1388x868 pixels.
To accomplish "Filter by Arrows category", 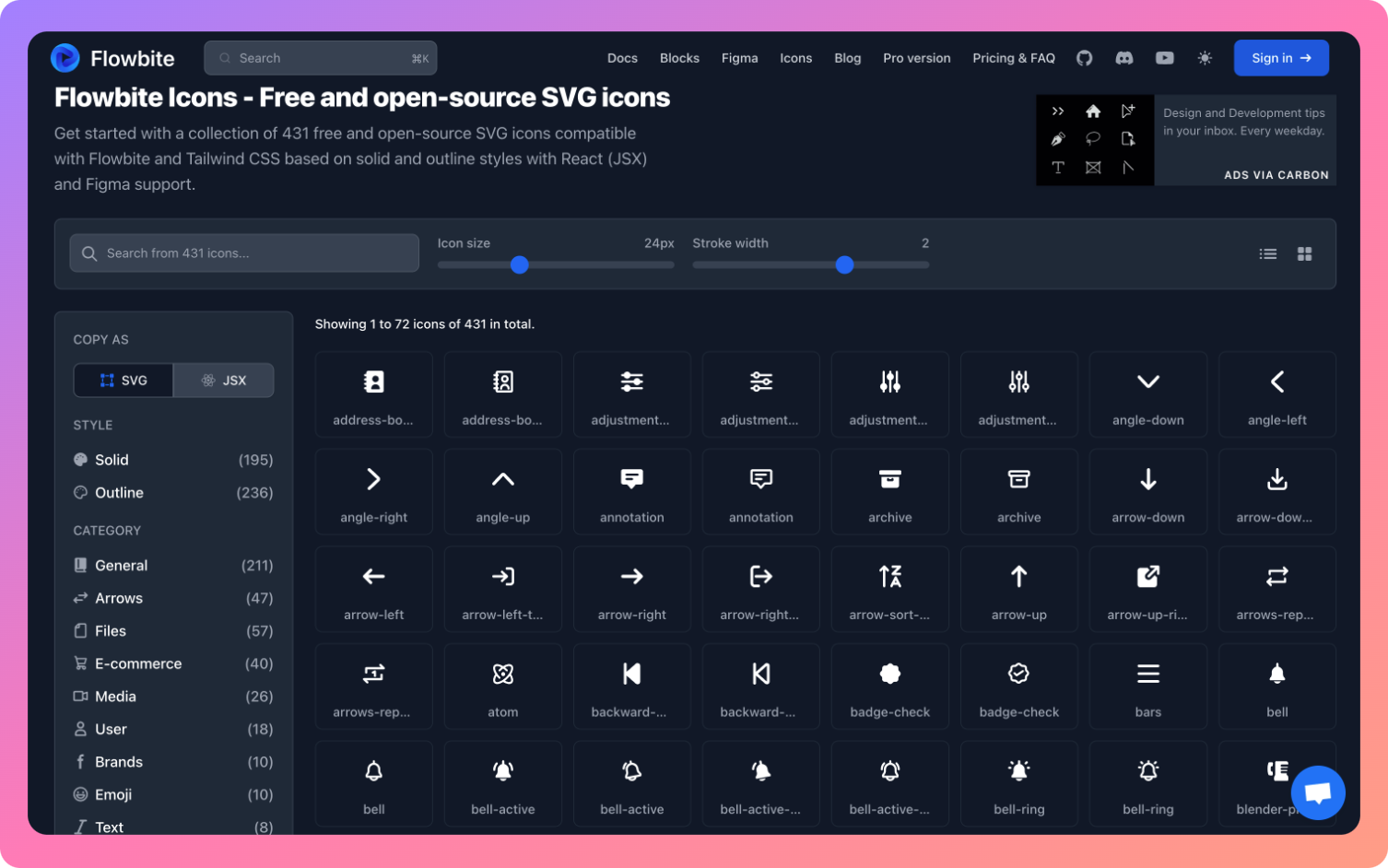I will pos(173,598).
